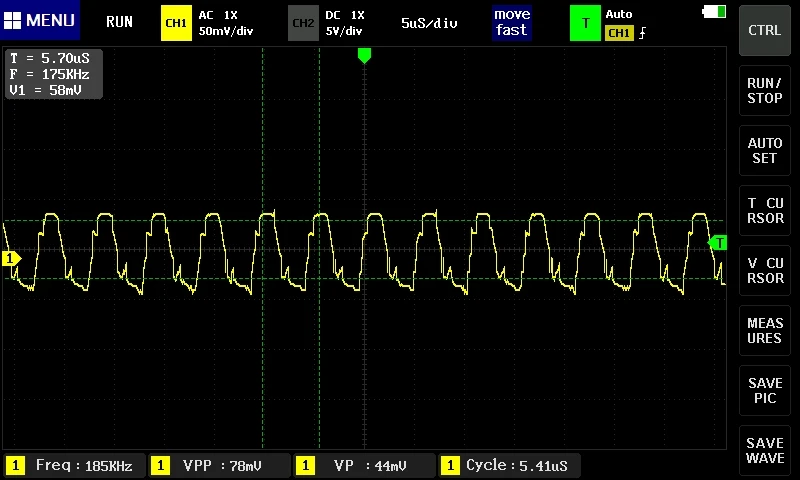Screen dimensions: 800x480
Task: Select the yellow CH1 channel badge
Action: [176, 23]
